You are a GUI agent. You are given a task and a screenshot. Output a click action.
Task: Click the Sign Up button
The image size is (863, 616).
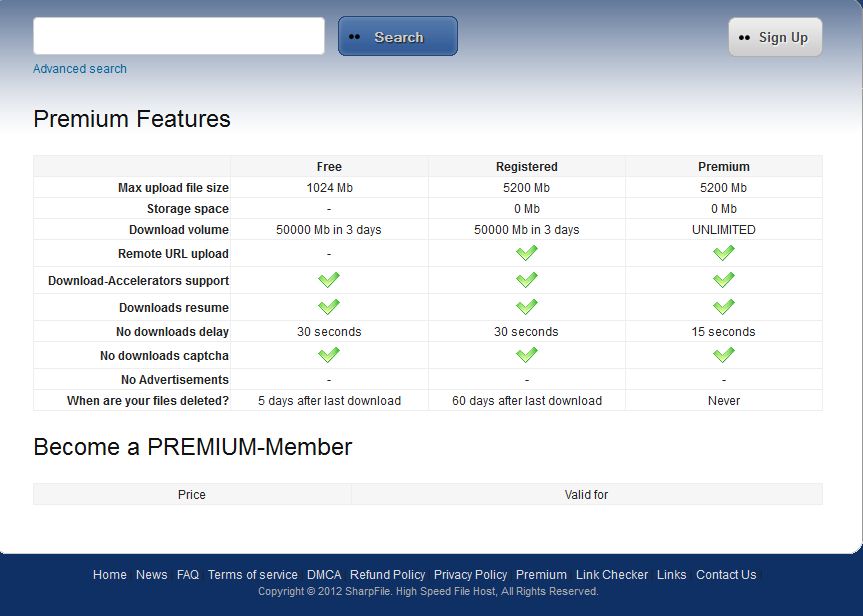pyautogui.click(x=775, y=37)
